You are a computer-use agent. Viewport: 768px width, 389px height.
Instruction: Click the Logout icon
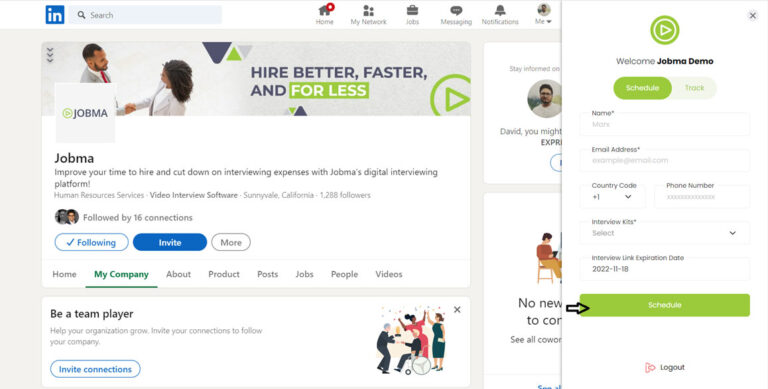650,367
